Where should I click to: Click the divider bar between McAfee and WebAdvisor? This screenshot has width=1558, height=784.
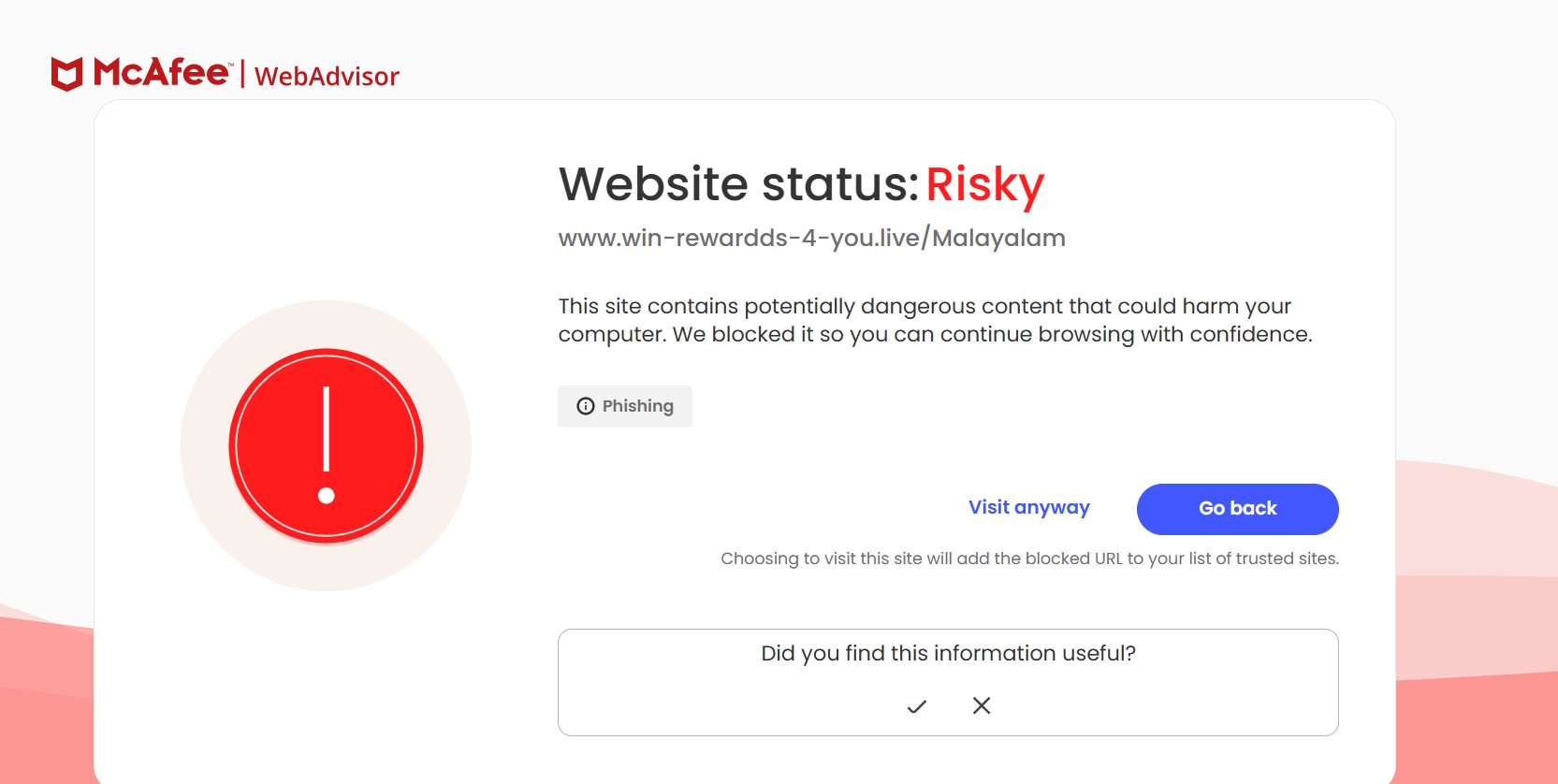tap(242, 74)
